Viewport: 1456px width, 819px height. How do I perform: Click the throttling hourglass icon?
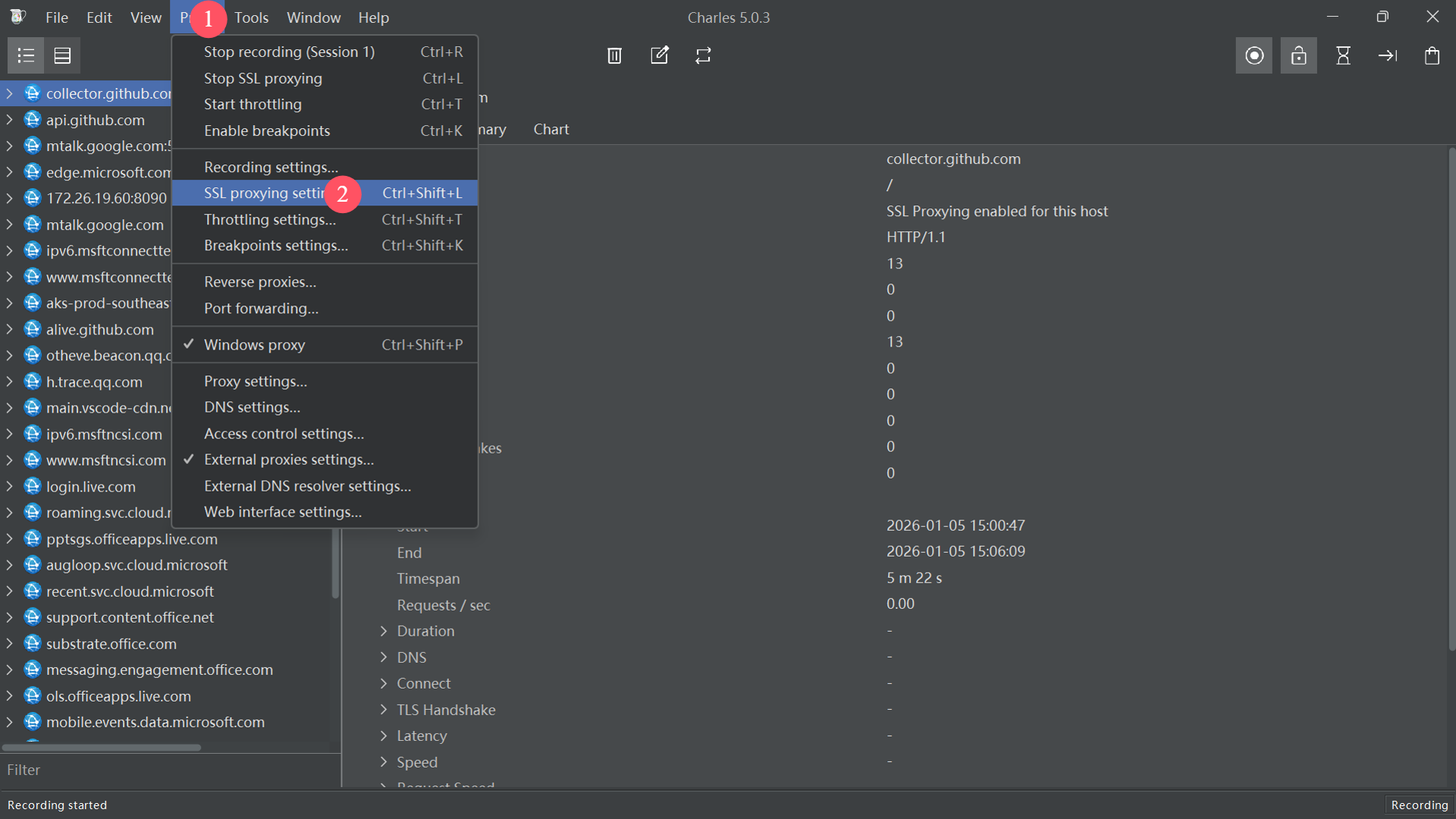(x=1343, y=55)
